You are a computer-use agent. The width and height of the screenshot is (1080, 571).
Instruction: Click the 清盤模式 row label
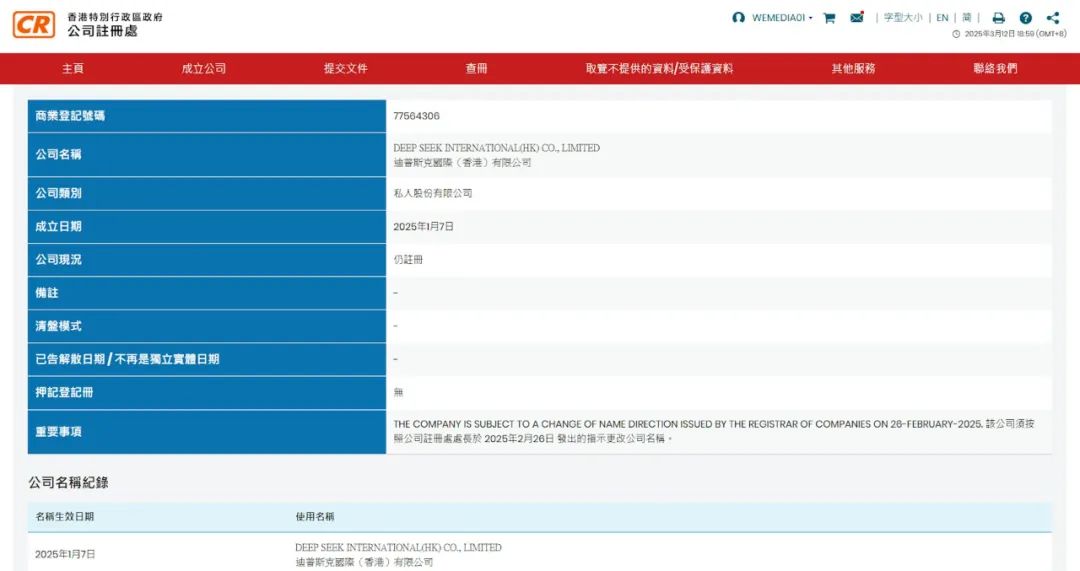(59, 325)
